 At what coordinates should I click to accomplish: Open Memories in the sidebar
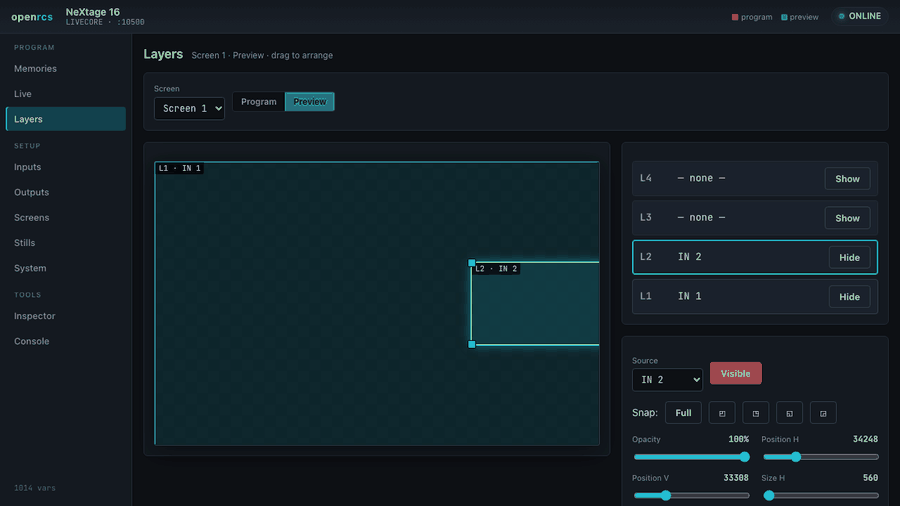[65, 68]
